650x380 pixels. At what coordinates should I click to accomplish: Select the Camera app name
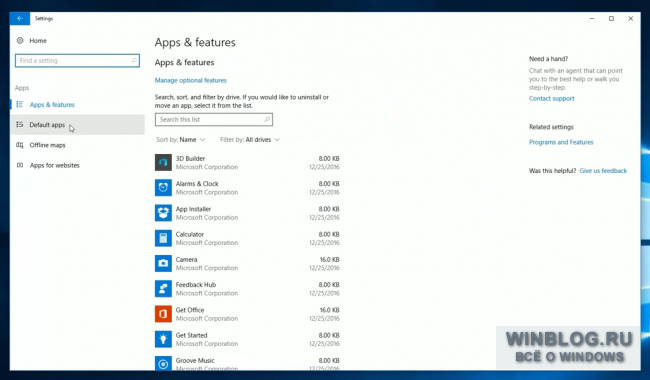[186, 259]
